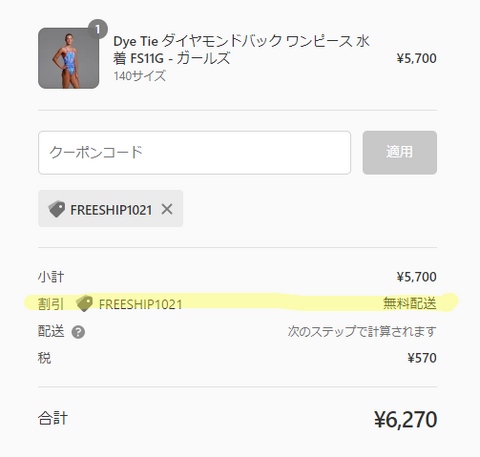Click the FREESHIP1021 coupon chip label
This screenshot has height=457, width=480.
111,210
